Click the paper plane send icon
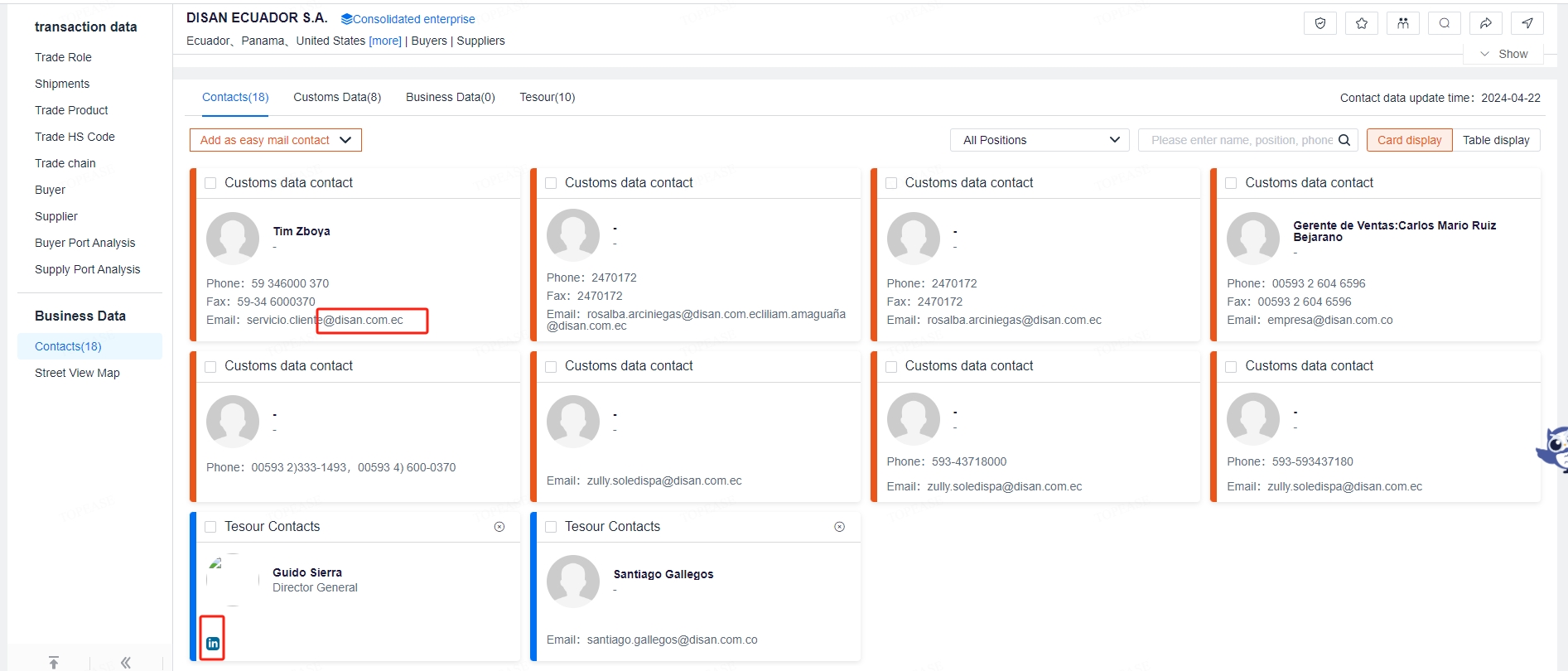1568x671 pixels. point(1527,23)
